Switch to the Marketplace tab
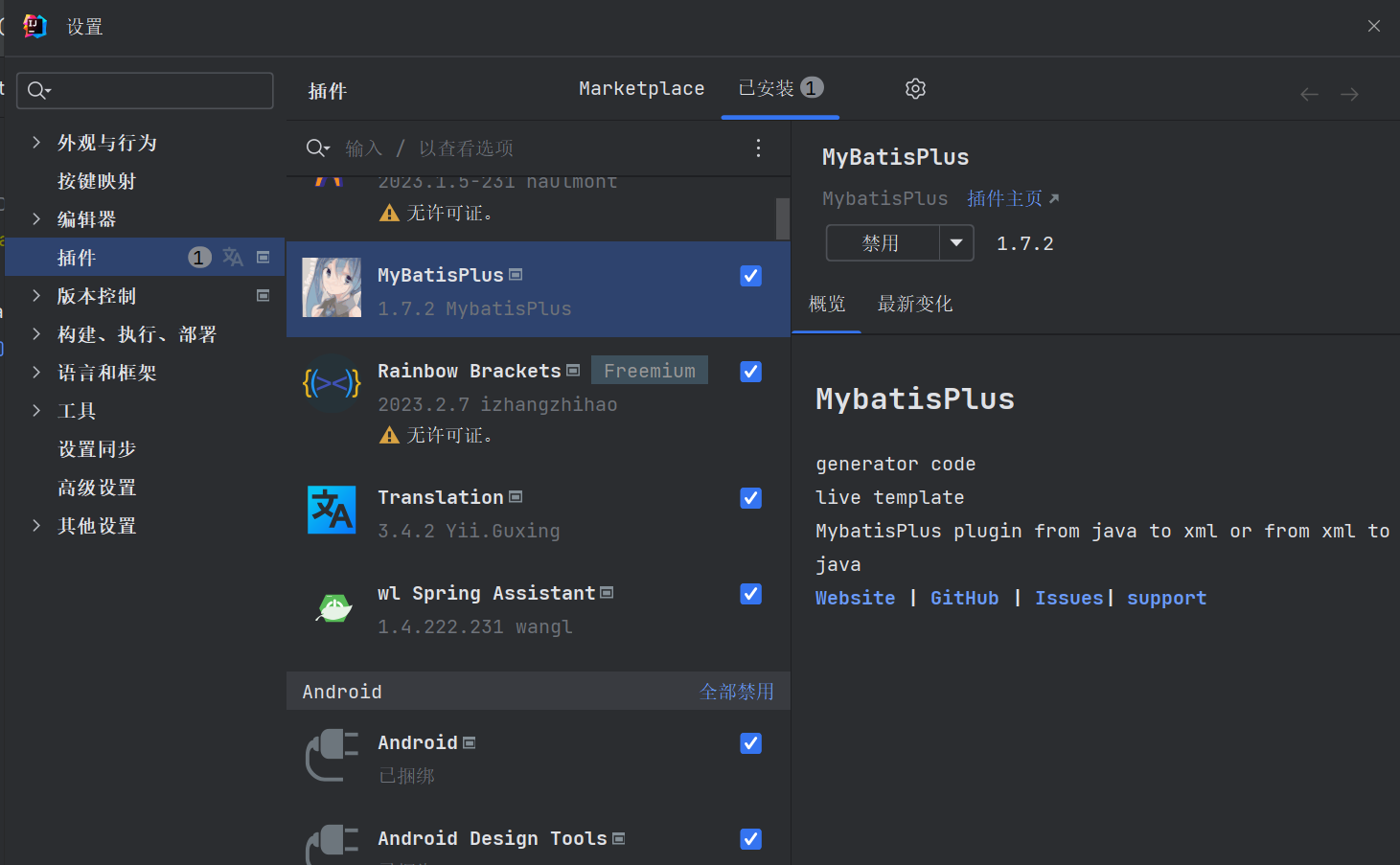 (641, 88)
